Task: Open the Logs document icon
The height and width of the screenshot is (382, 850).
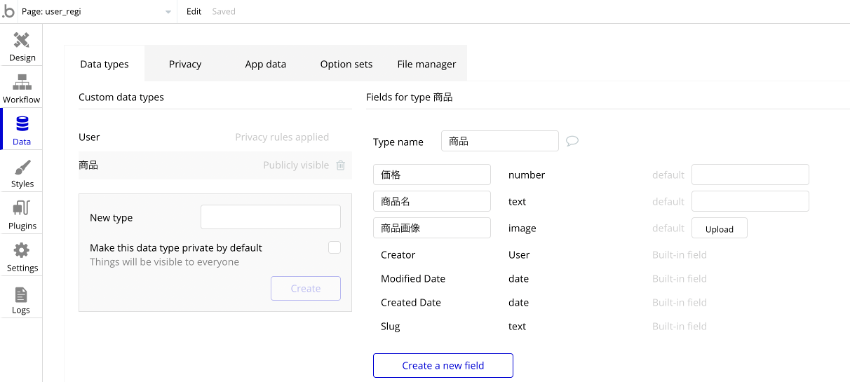Action: (x=22, y=295)
